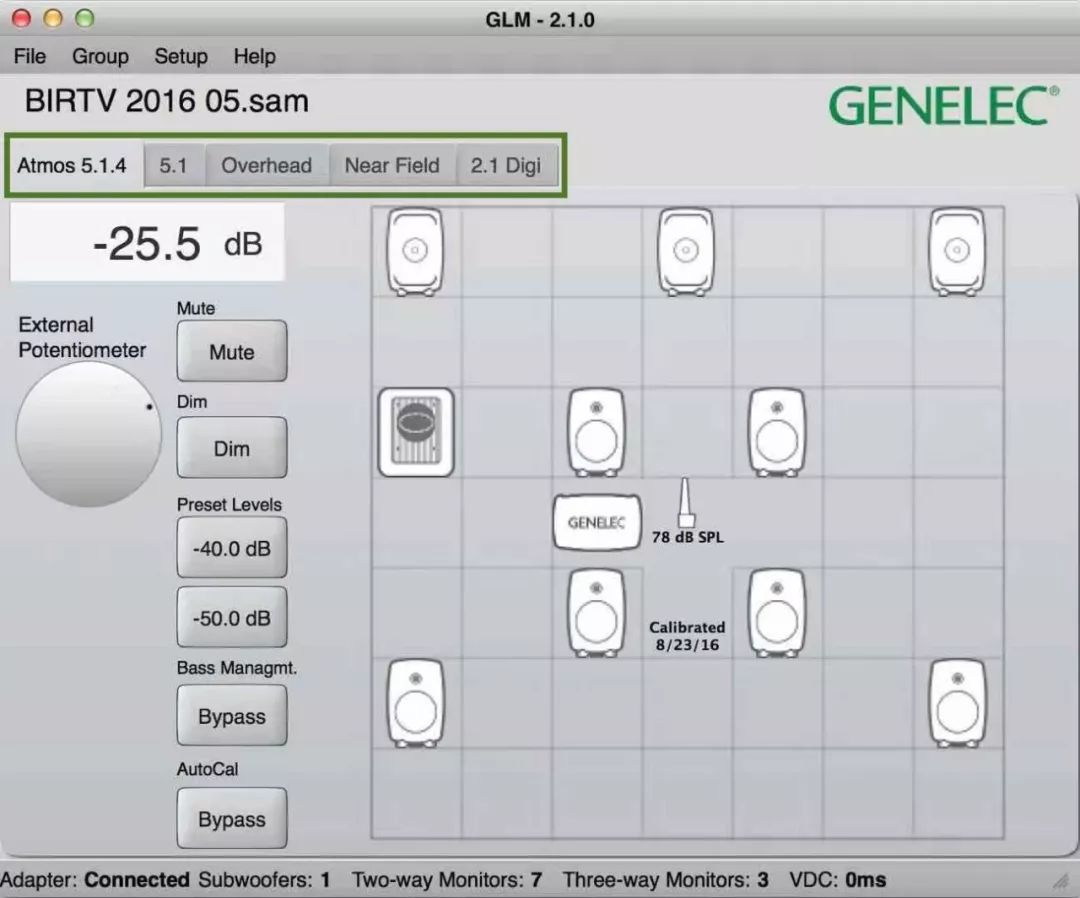The height and width of the screenshot is (898, 1080).
Task: Click the green GENELEC logo
Action: coord(944,105)
